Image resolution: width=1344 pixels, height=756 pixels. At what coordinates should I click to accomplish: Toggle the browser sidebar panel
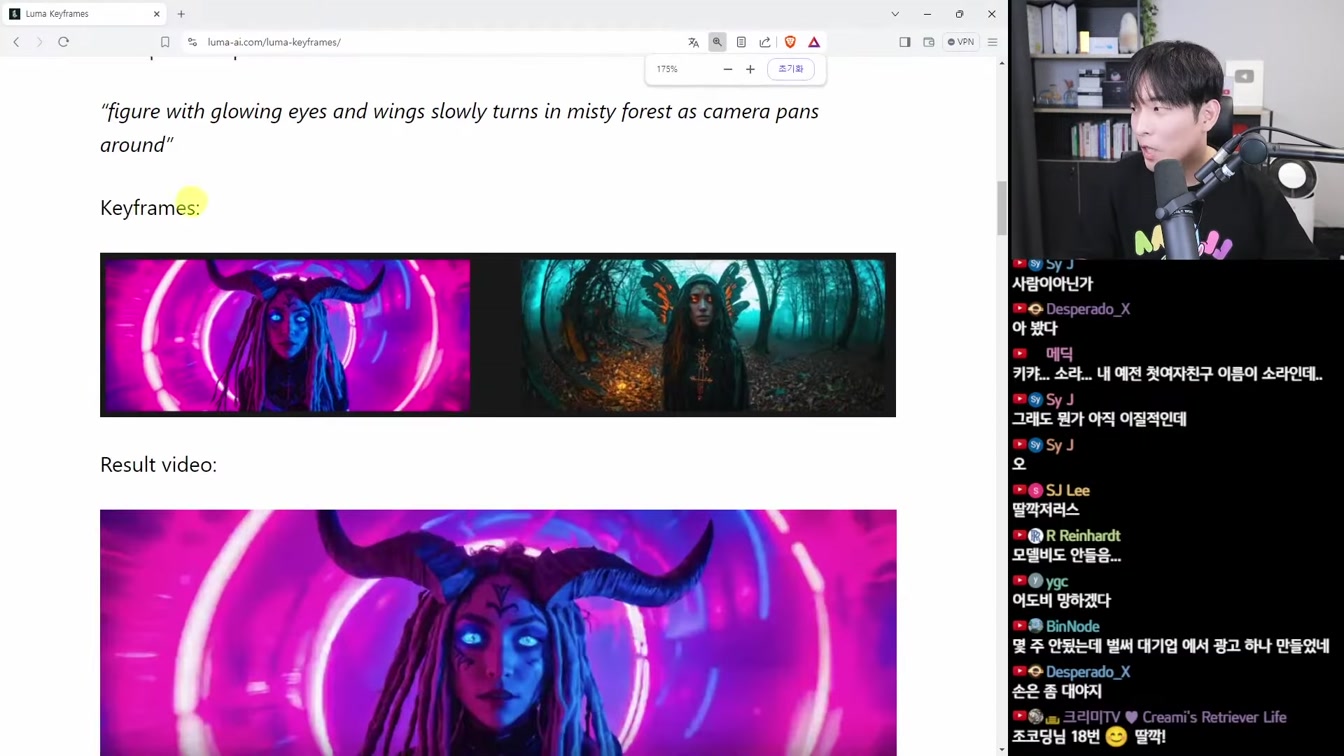pyautogui.click(x=905, y=42)
